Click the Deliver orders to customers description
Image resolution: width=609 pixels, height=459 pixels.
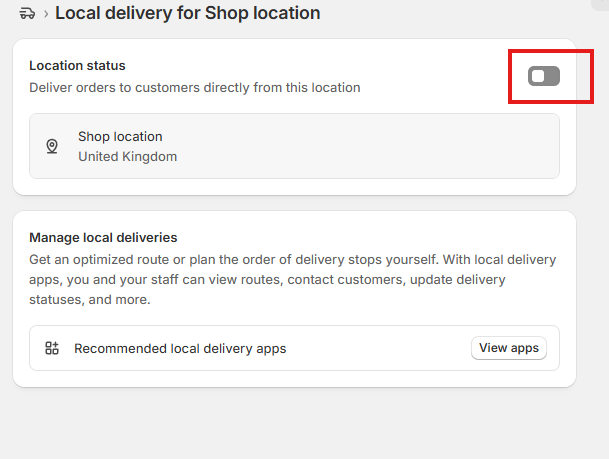195,88
